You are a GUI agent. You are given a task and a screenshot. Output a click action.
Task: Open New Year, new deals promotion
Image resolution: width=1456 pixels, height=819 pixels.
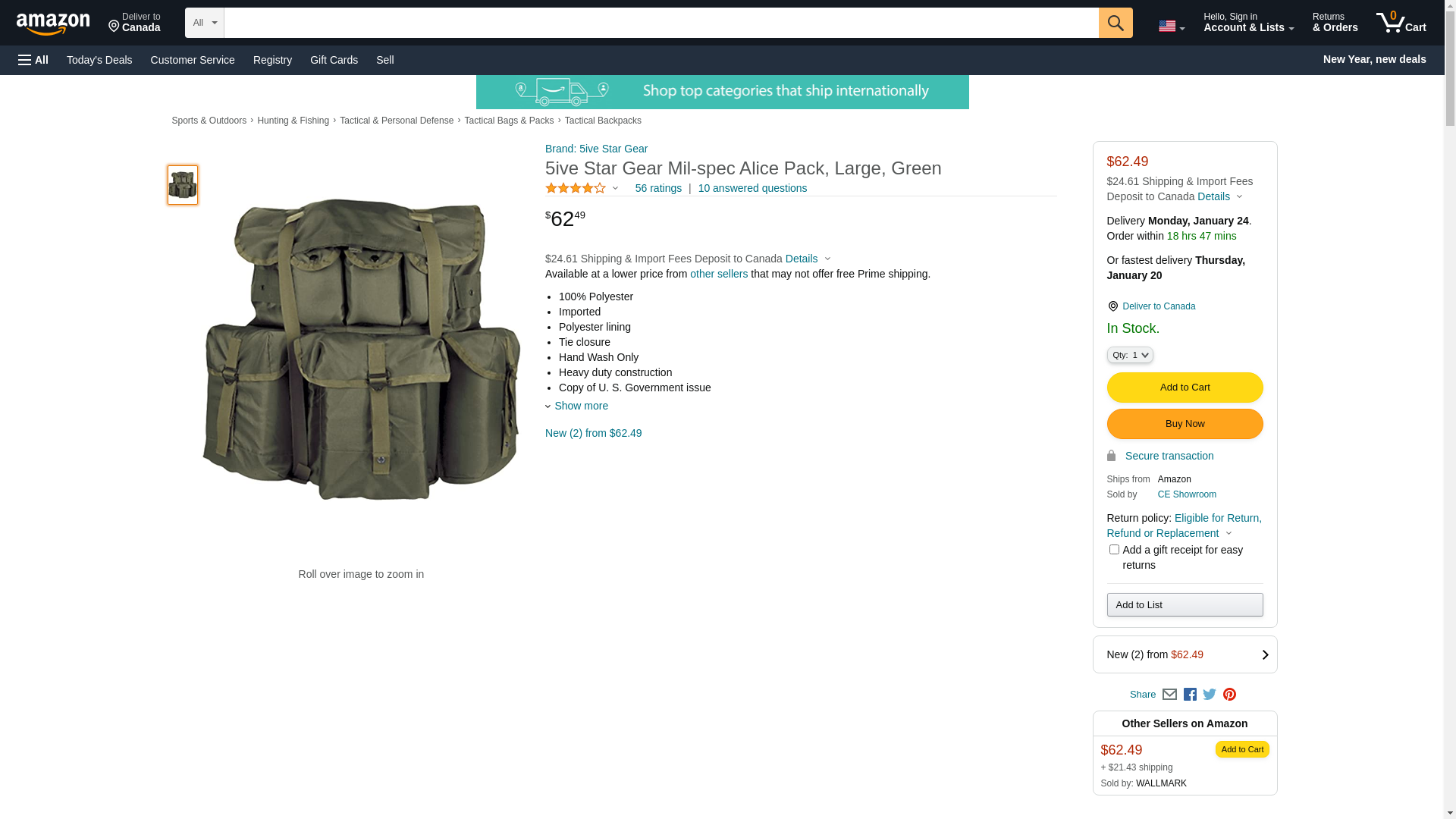coord(1374,59)
